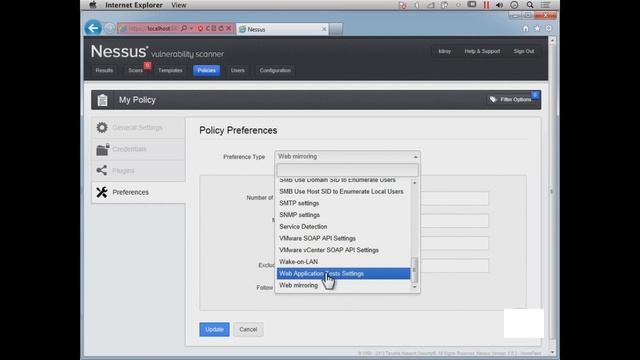Click the dropdown list scroll down arrow
The image size is (640, 360).
pos(414,287)
